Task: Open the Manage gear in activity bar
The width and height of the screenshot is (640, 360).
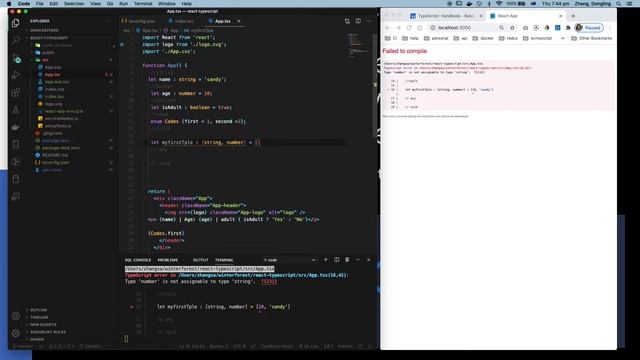Action: [x=16, y=333]
